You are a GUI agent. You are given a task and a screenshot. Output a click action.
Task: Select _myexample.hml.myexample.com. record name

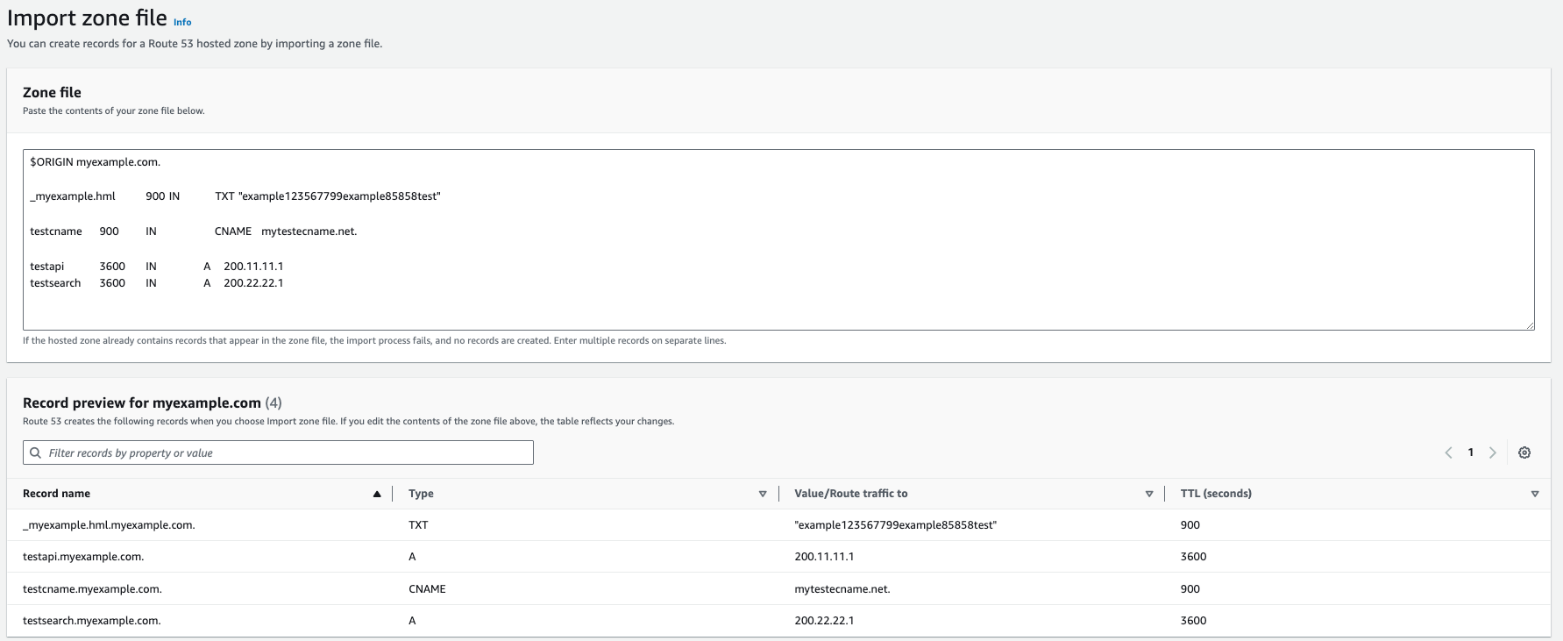[109, 525]
